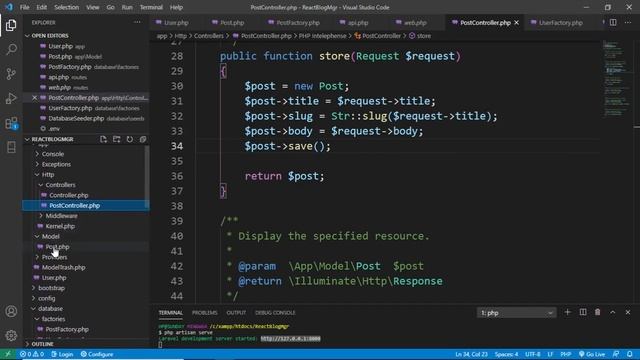Viewport: 640px width, 360px height.
Task: Open the File menu
Action: [x=24, y=7]
